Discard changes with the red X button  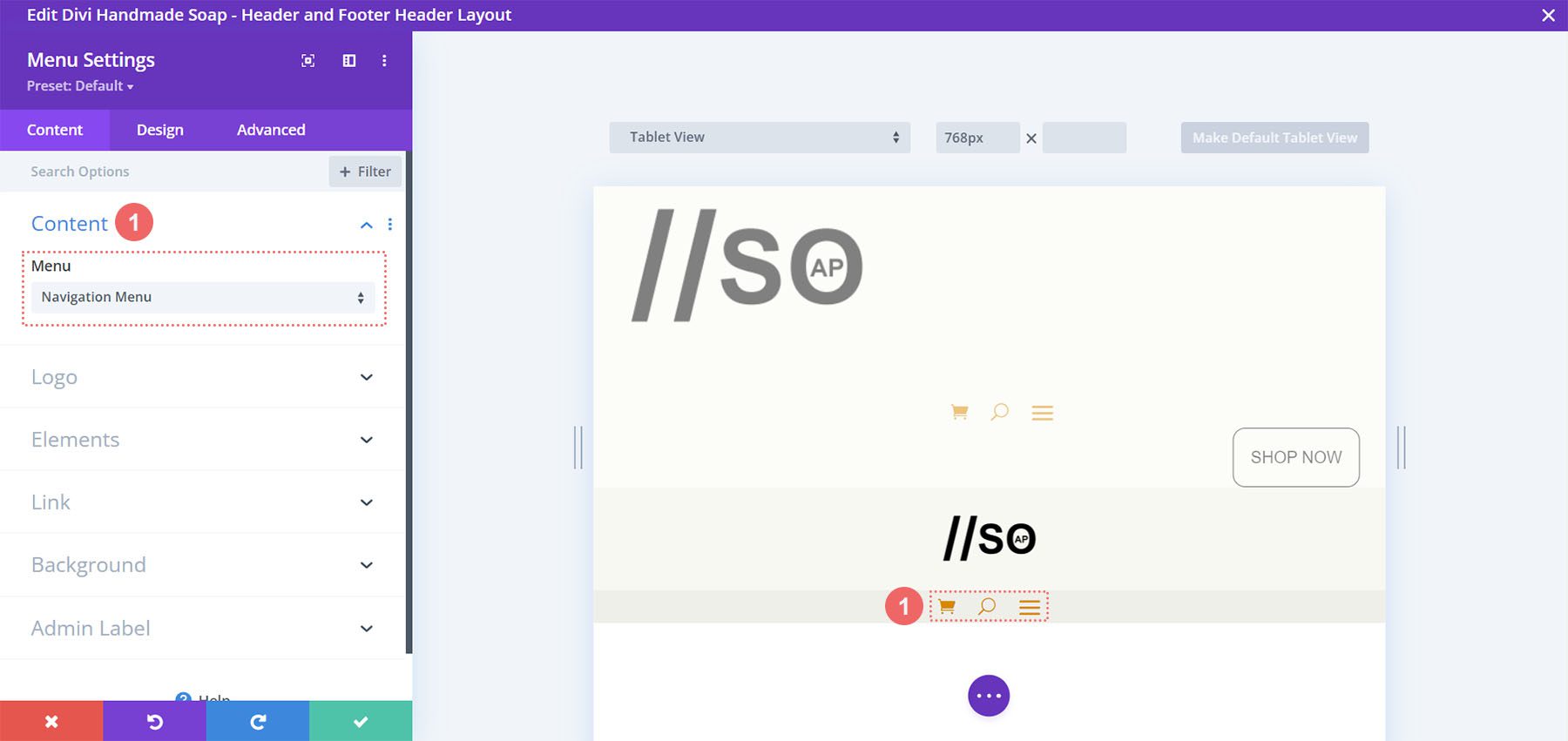51,721
